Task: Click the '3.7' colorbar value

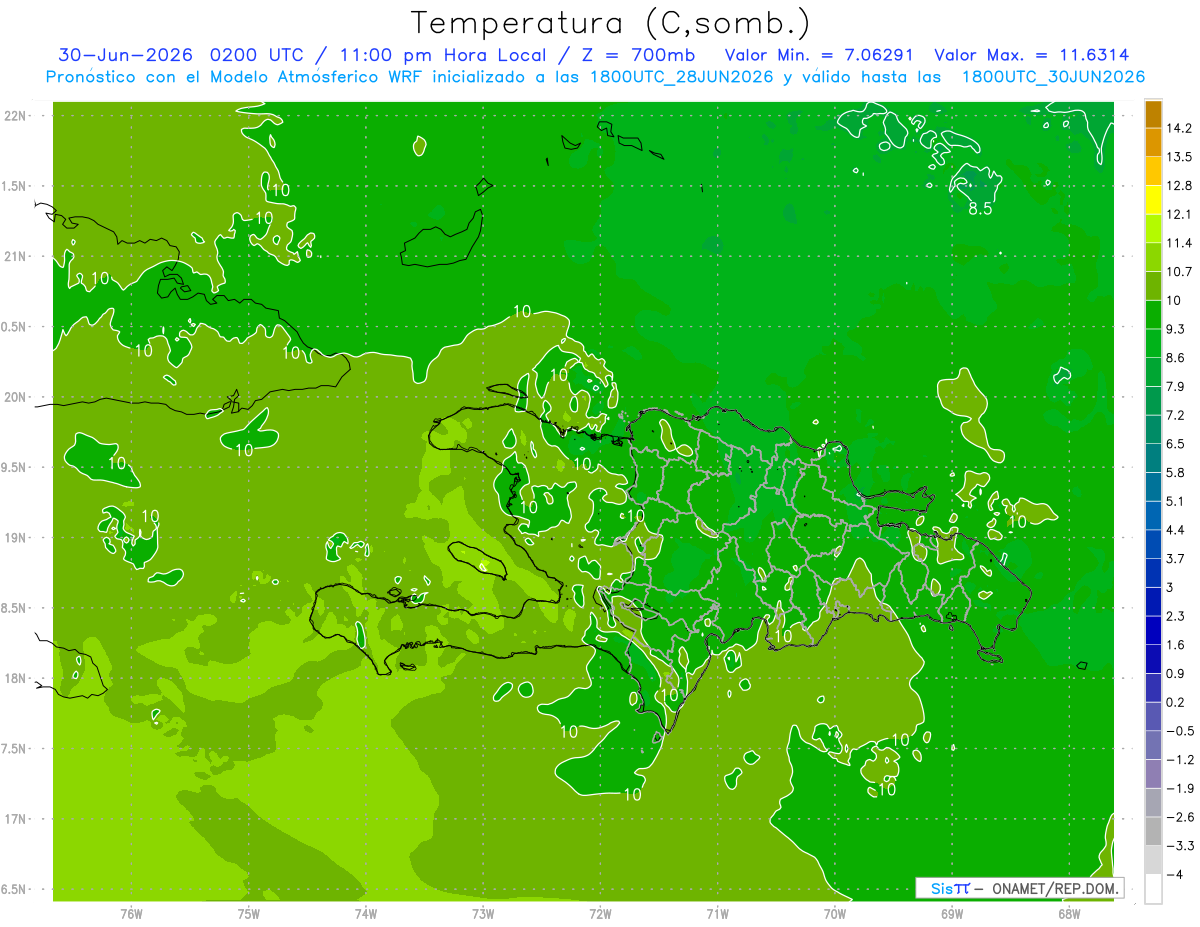Action: [x=1175, y=558]
